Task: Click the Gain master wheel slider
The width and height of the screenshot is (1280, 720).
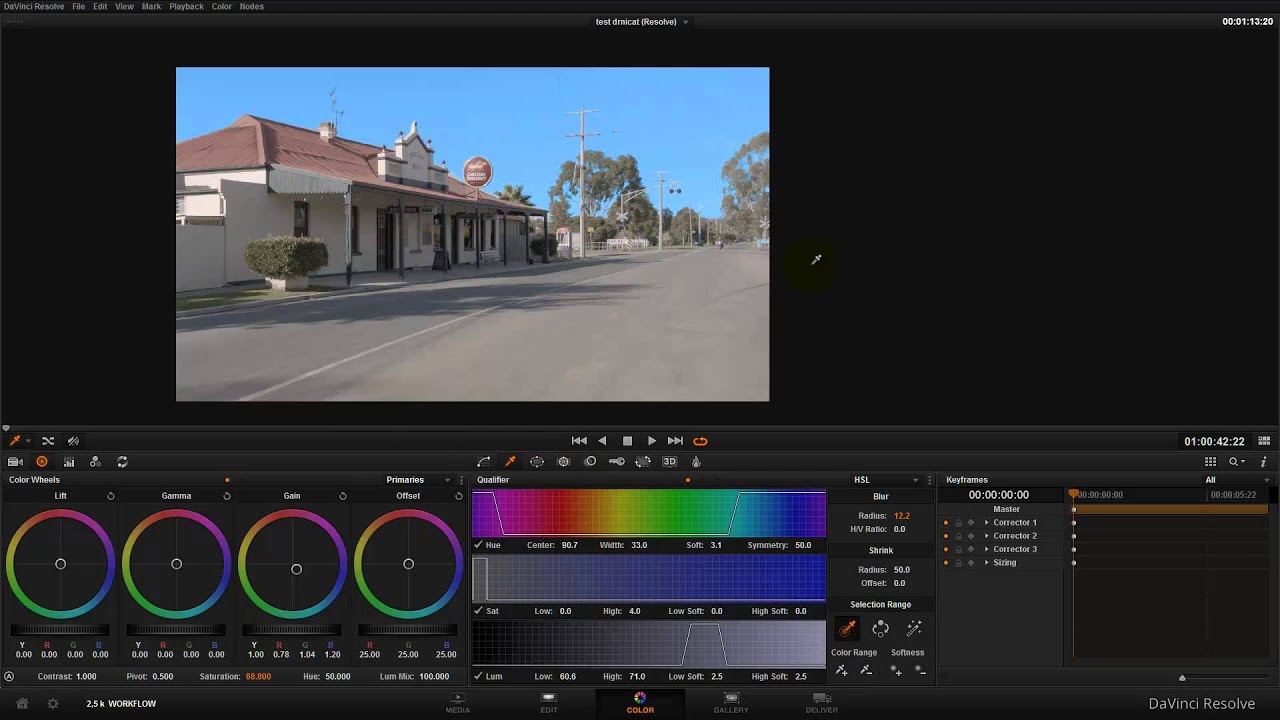Action: (292, 630)
